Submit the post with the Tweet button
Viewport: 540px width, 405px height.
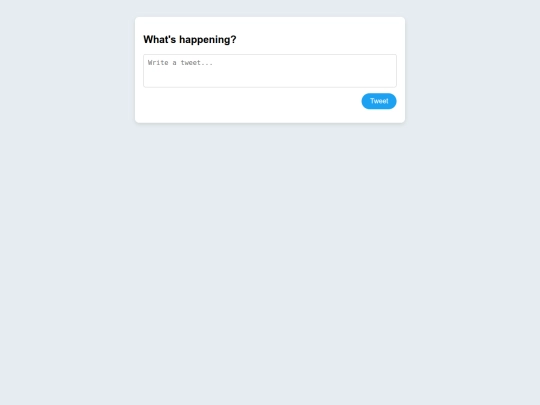[379, 101]
